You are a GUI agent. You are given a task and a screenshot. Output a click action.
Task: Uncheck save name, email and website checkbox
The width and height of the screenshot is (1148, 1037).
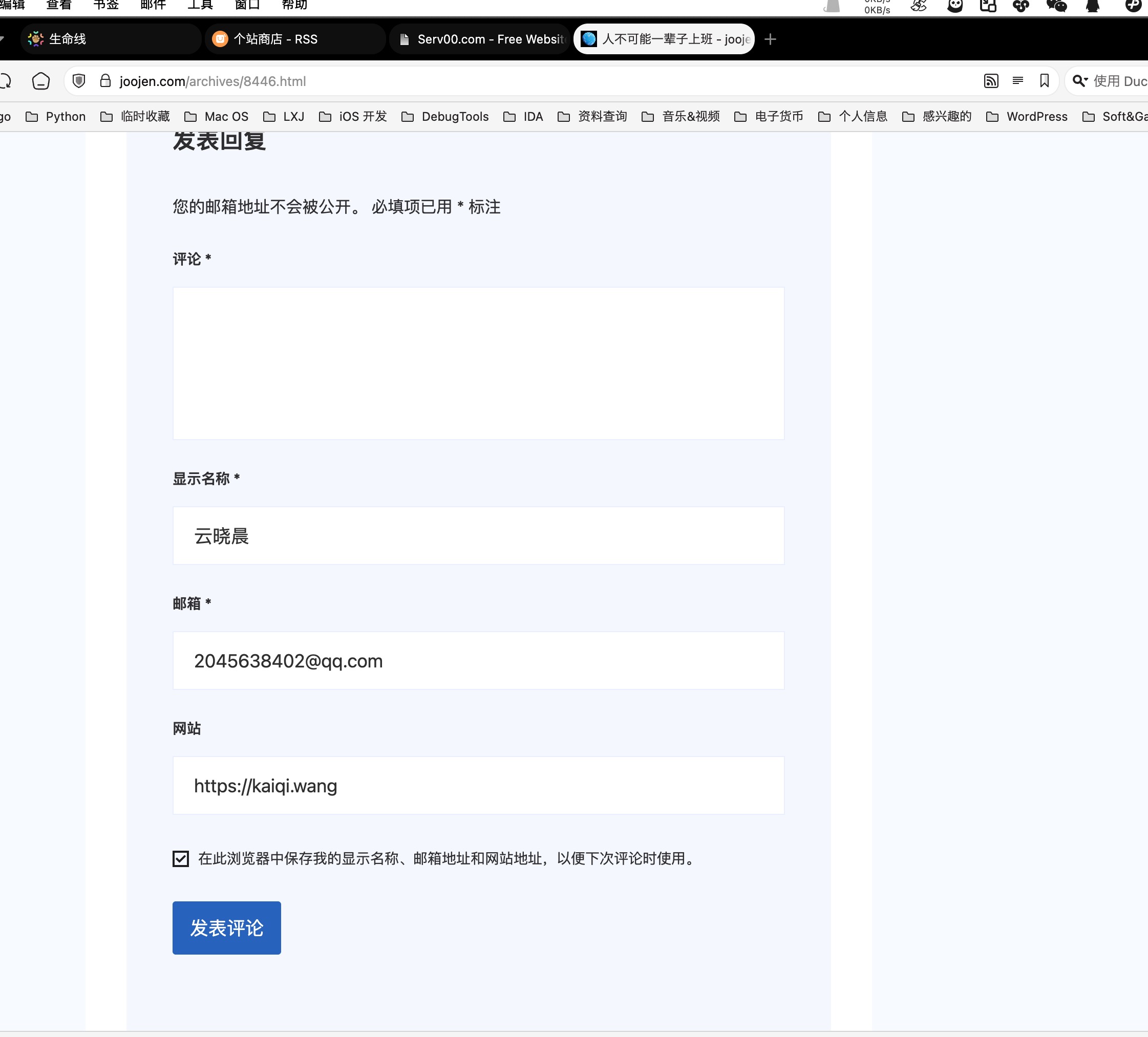tap(181, 858)
